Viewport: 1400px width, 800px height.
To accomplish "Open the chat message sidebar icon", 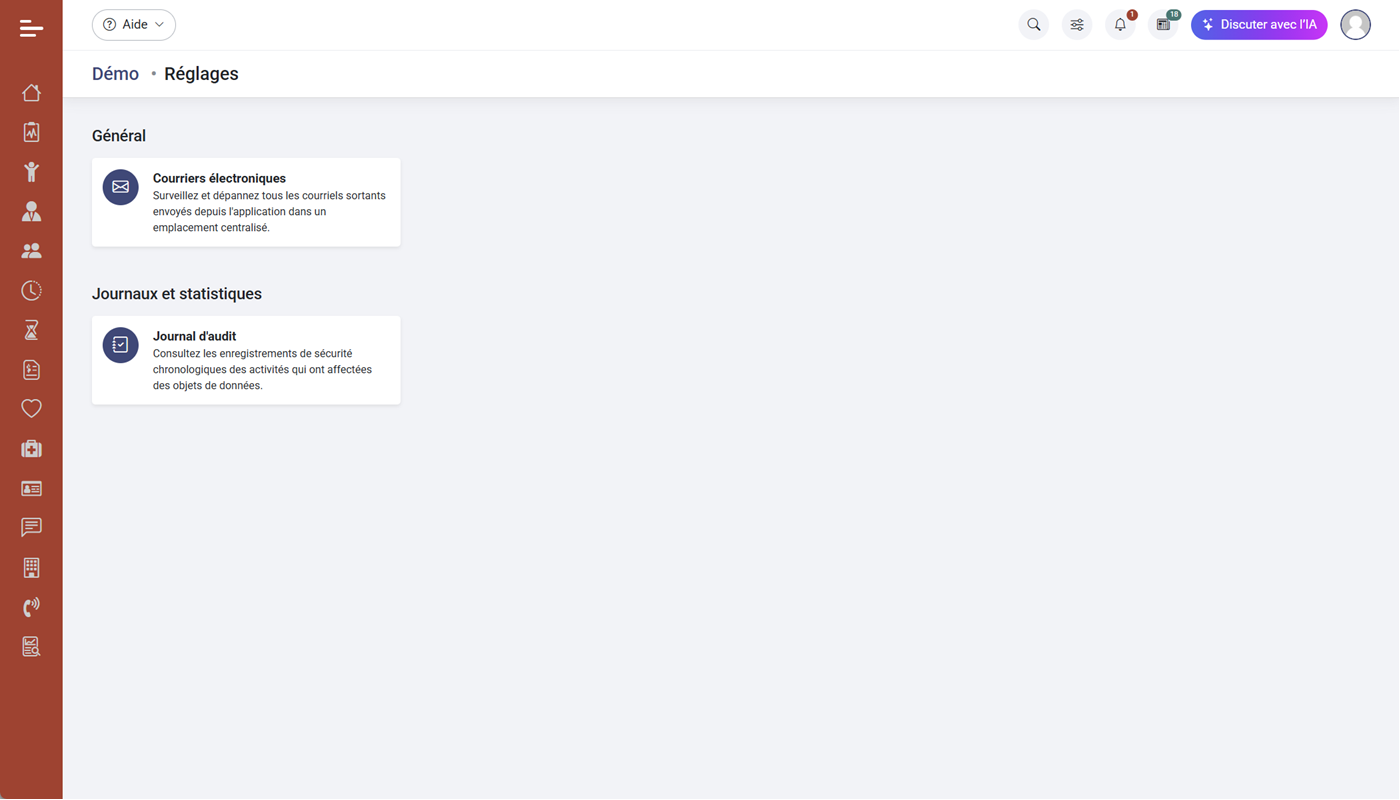I will 31,527.
